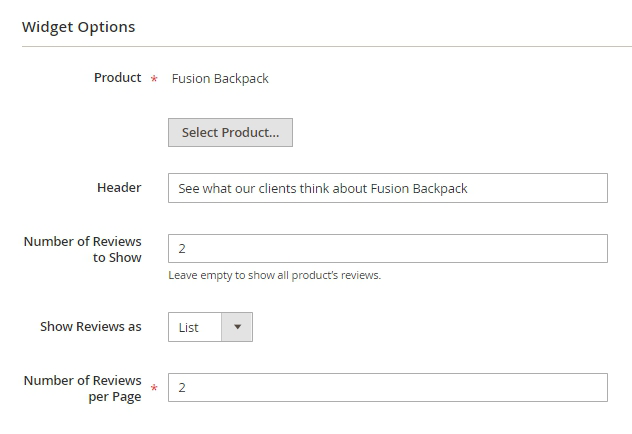Click the Header field label
Image resolution: width=632 pixels, height=434 pixels.
(x=119, y=188)
